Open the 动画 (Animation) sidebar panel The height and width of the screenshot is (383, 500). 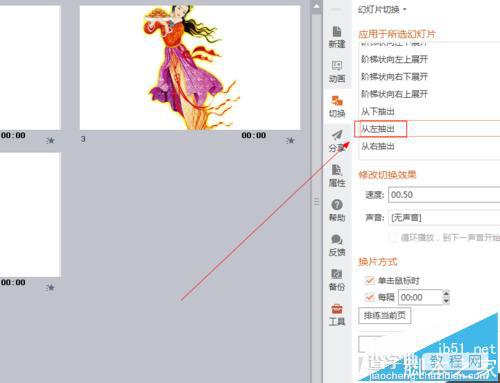tap(337, 72)
